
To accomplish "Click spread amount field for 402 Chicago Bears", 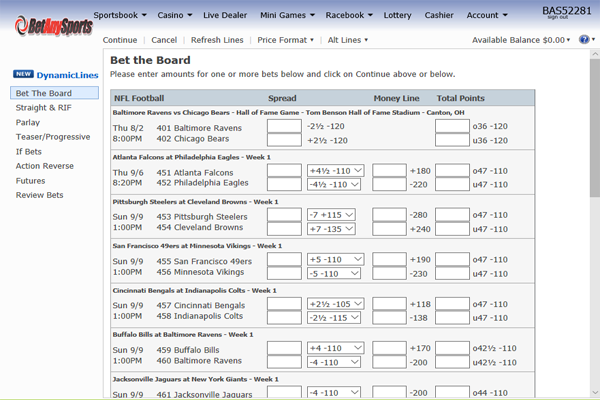I will click(284, 140).
